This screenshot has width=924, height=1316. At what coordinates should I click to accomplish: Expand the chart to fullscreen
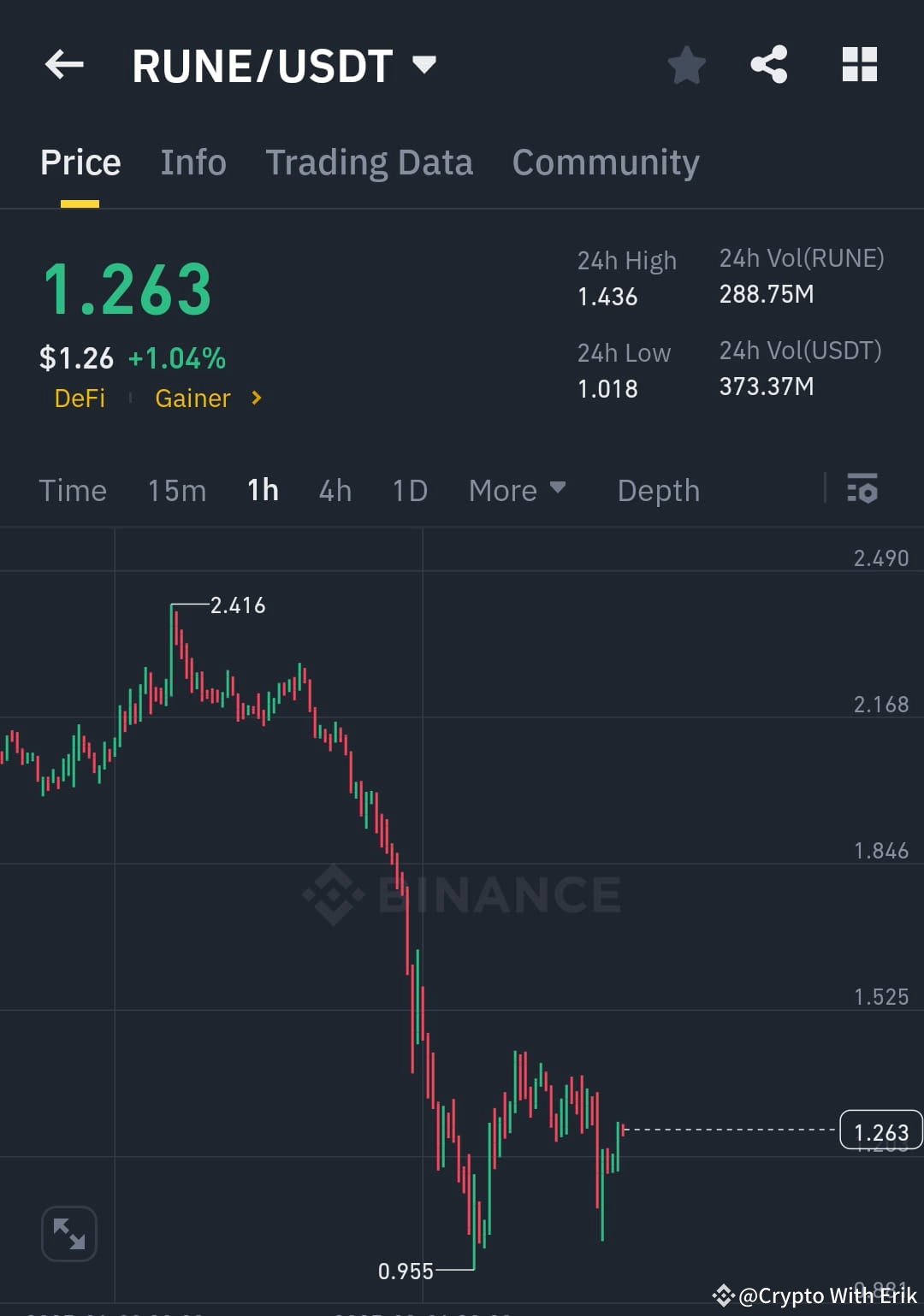68,1234
